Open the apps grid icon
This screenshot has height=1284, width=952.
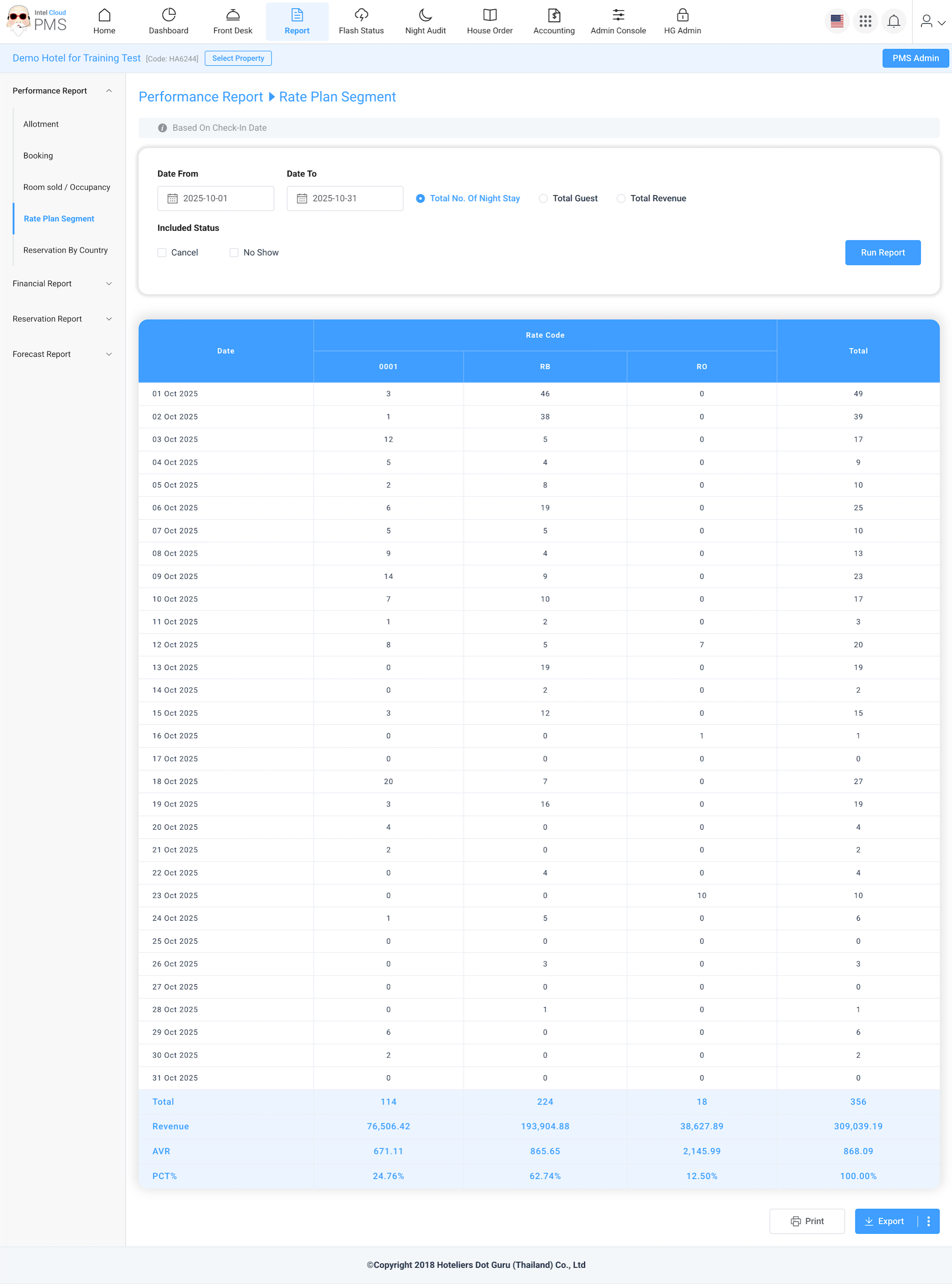tap(865, 22)
